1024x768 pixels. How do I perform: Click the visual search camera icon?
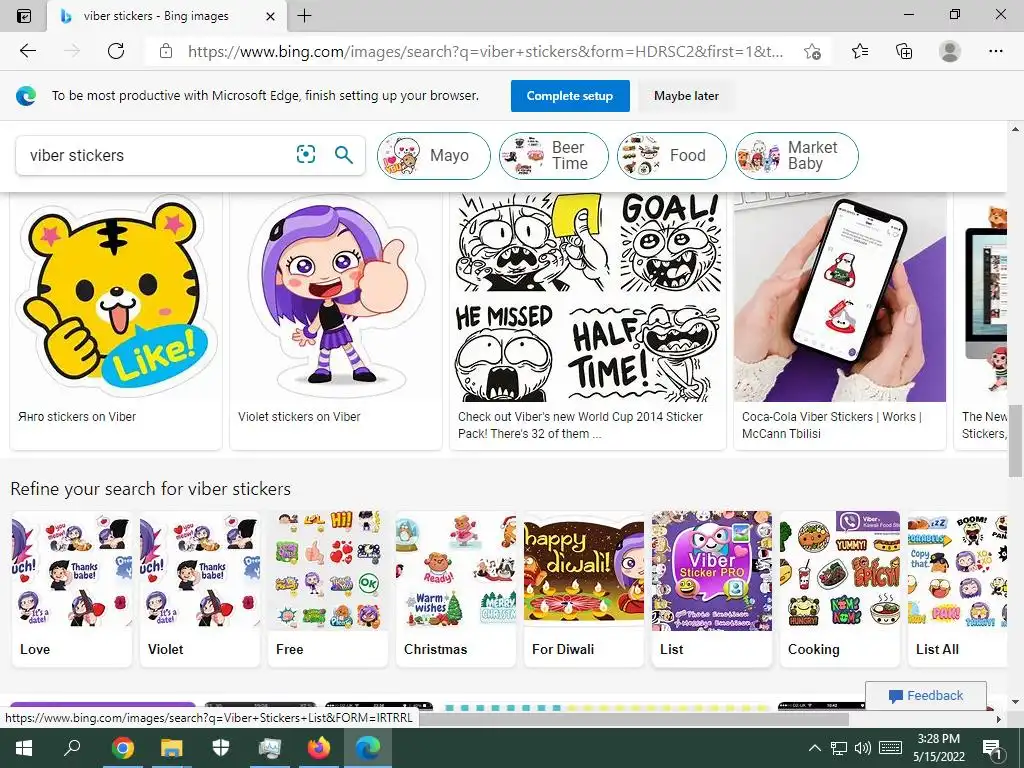tap(306, 154)
